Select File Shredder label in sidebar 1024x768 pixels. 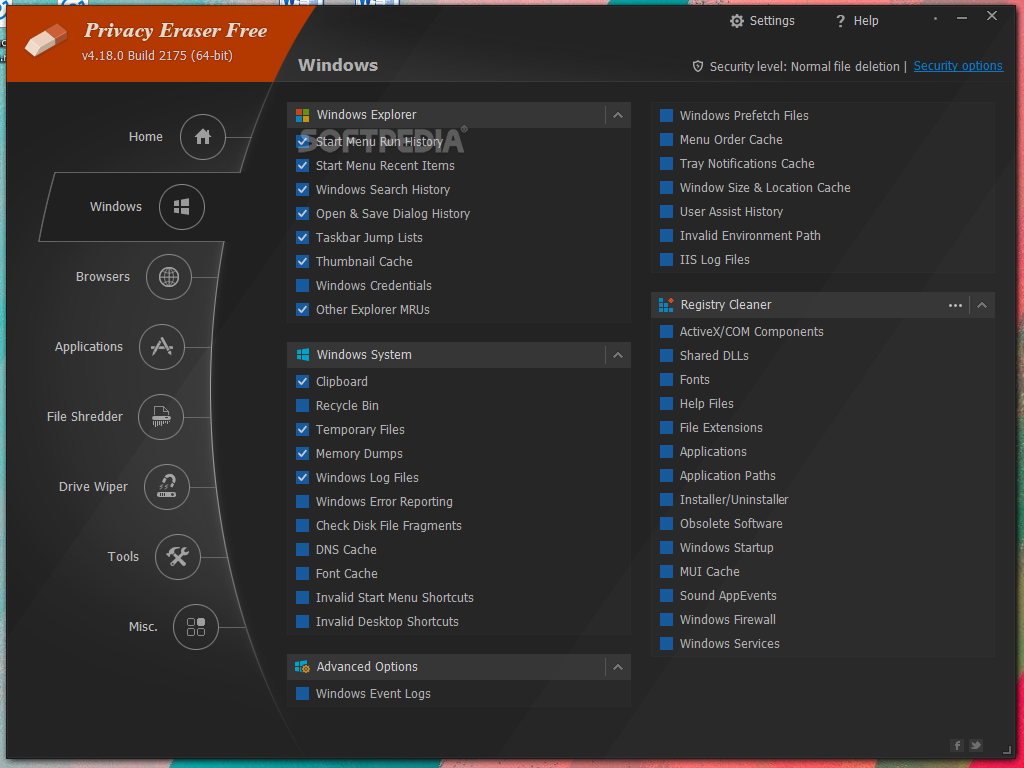click(x=85, y=417)
